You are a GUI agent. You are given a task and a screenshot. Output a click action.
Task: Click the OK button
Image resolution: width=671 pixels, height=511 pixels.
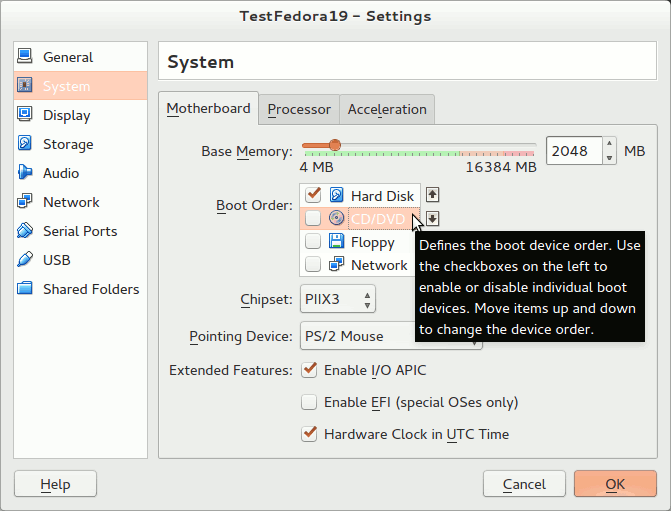(x=615, y=484)
